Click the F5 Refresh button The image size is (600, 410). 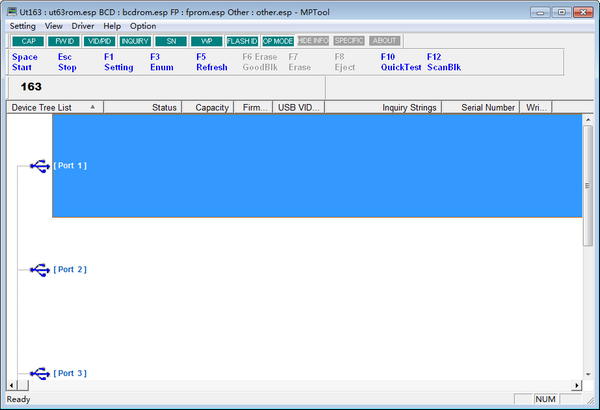211,63
